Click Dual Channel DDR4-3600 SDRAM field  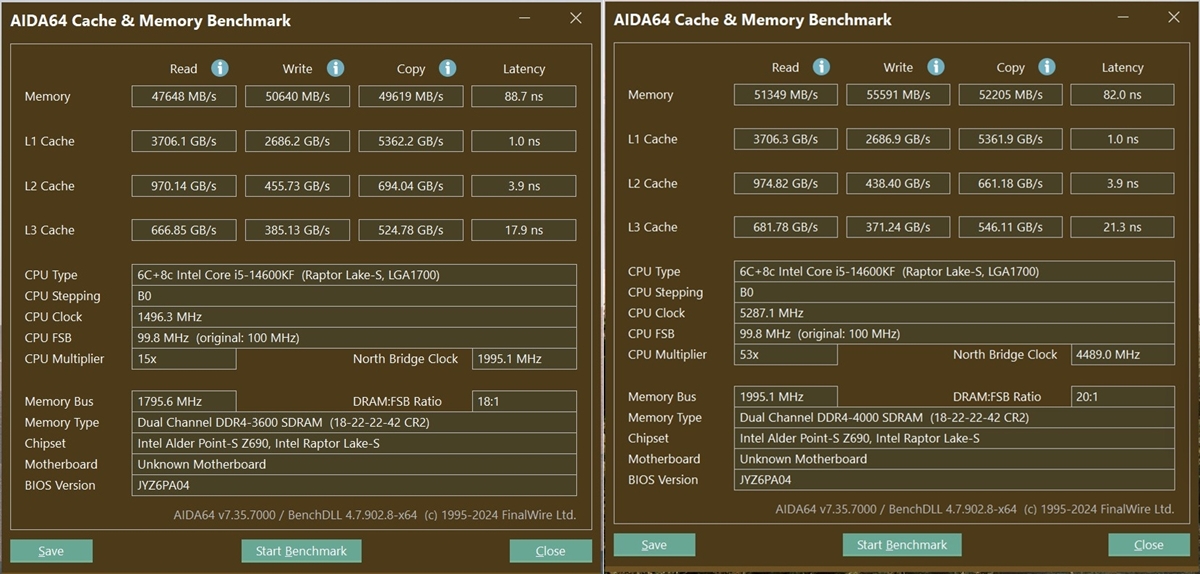[354, 423]
